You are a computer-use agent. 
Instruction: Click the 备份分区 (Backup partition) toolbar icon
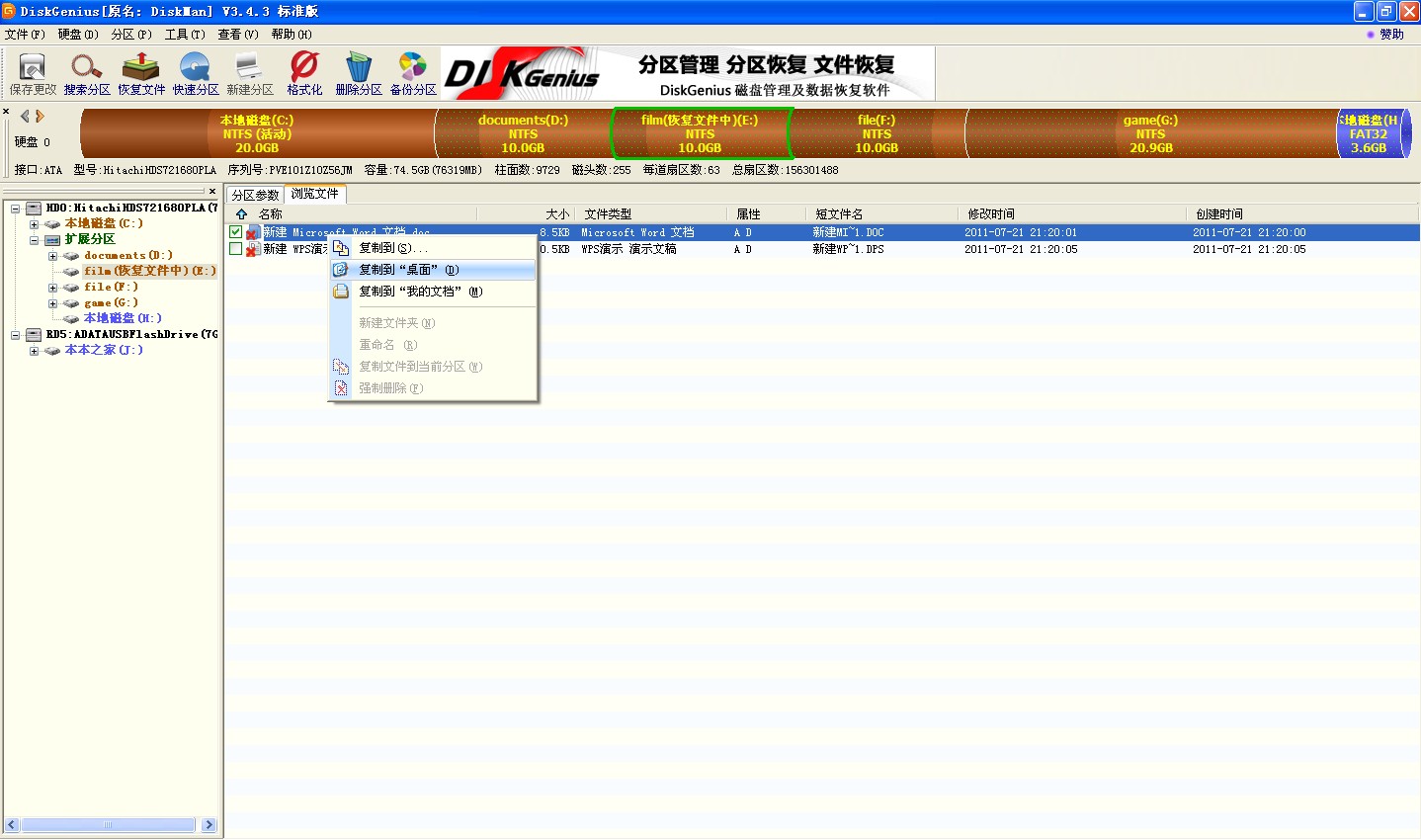pos(413,67)
